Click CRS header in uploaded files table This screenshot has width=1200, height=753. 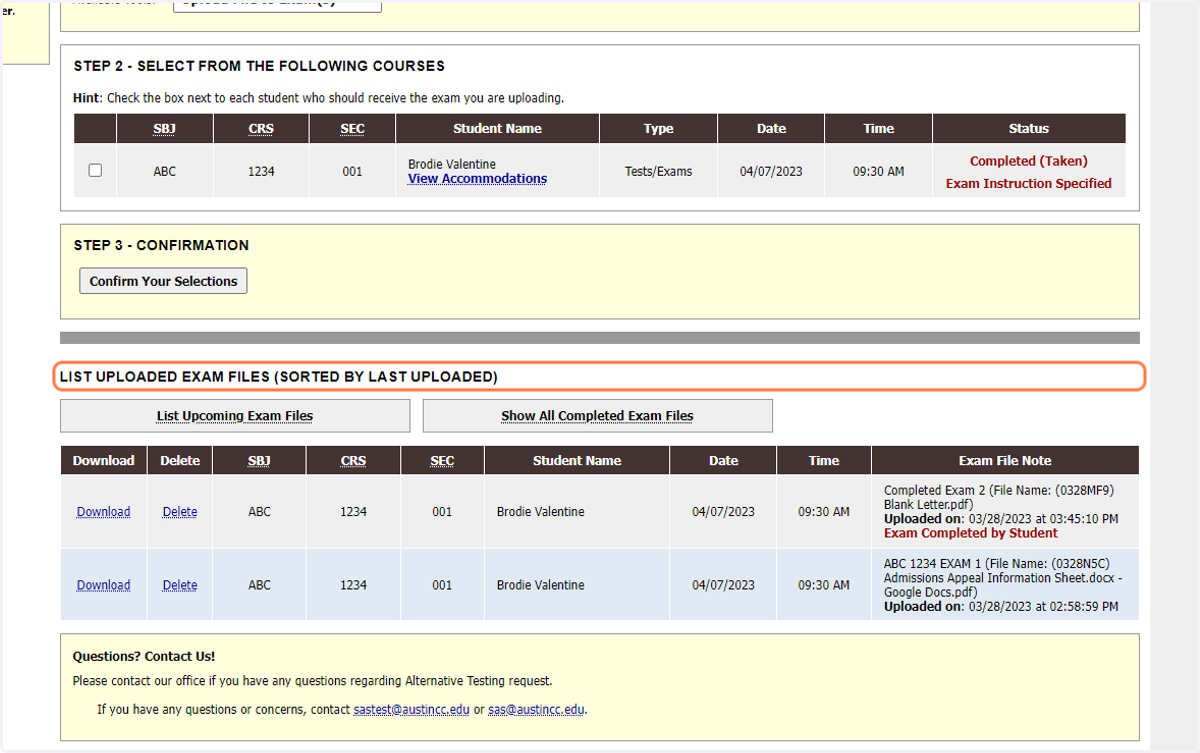tap(353, 461)
